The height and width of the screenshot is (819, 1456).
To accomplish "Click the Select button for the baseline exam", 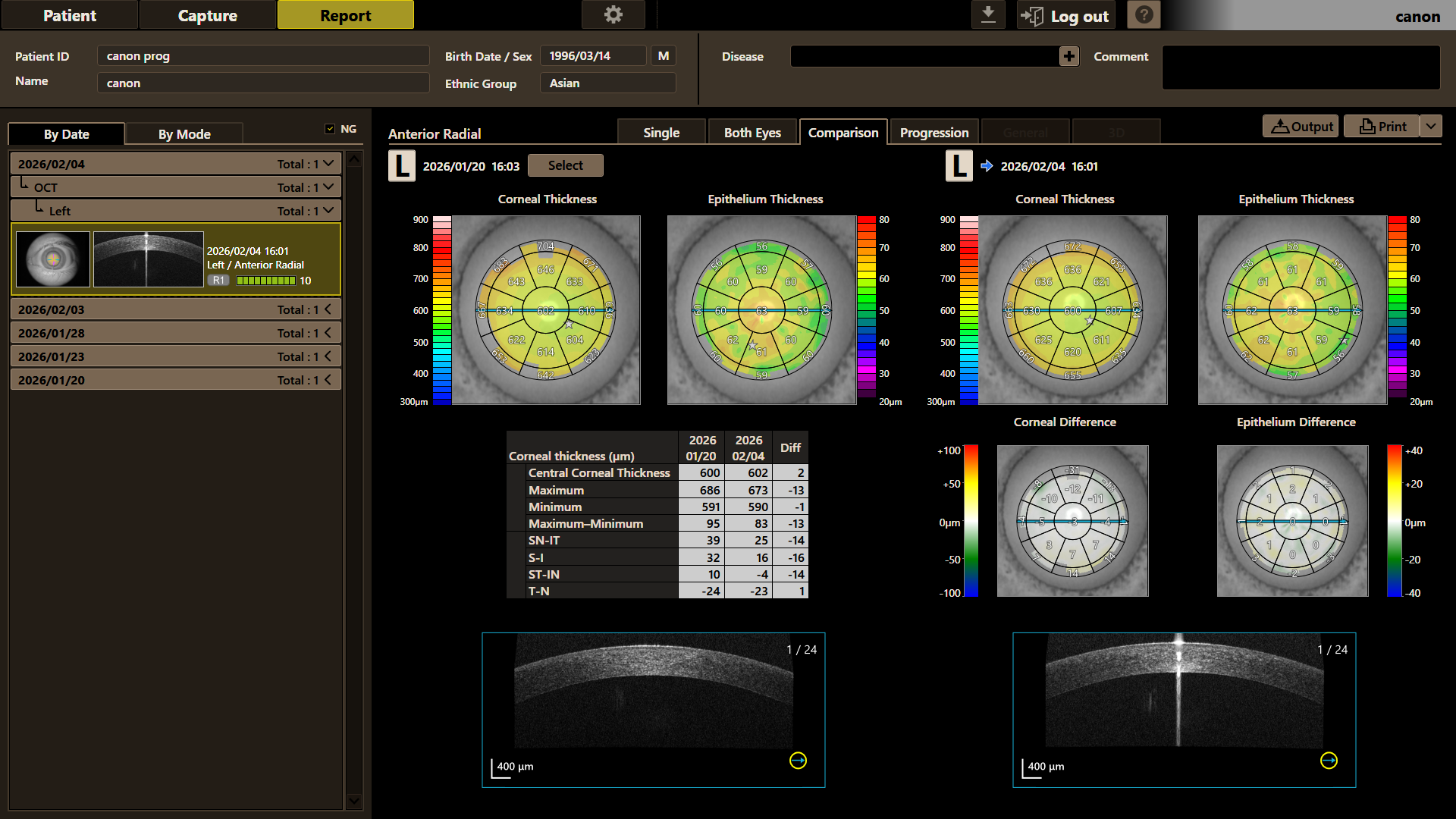I will [x=566, y=165].
